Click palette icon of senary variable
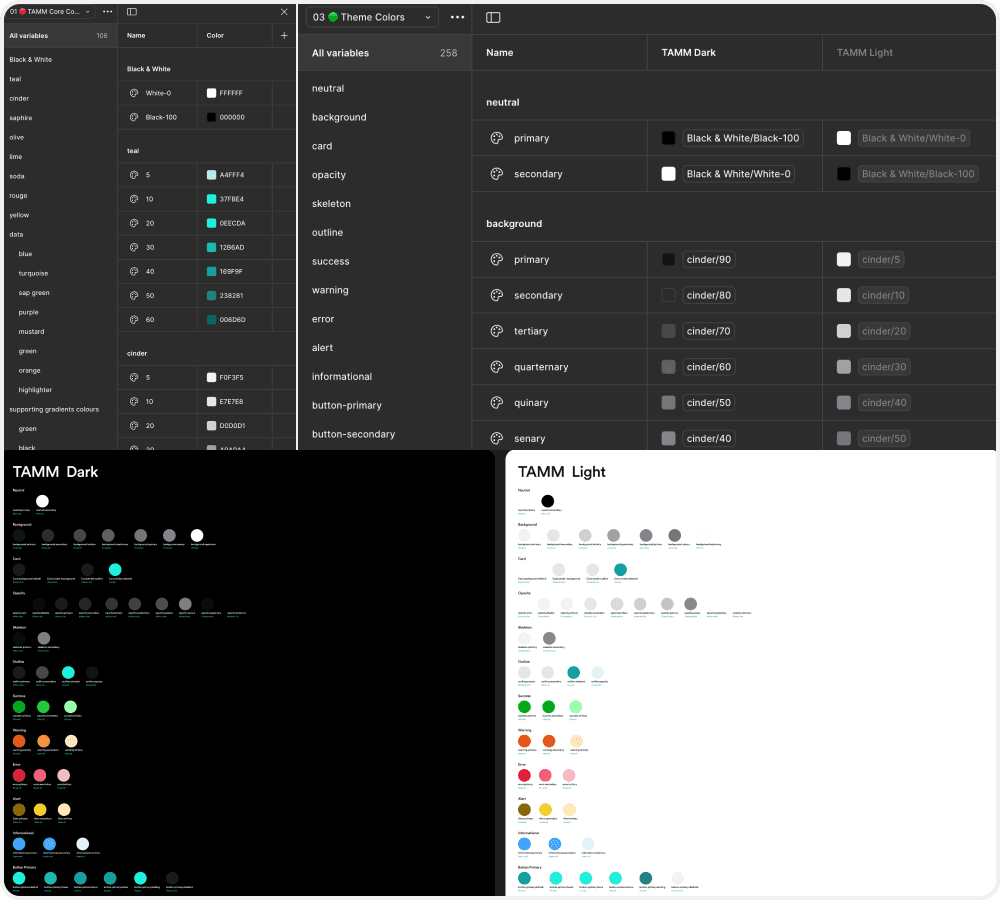Screen dimensions: 1000x900 point(497,438)
